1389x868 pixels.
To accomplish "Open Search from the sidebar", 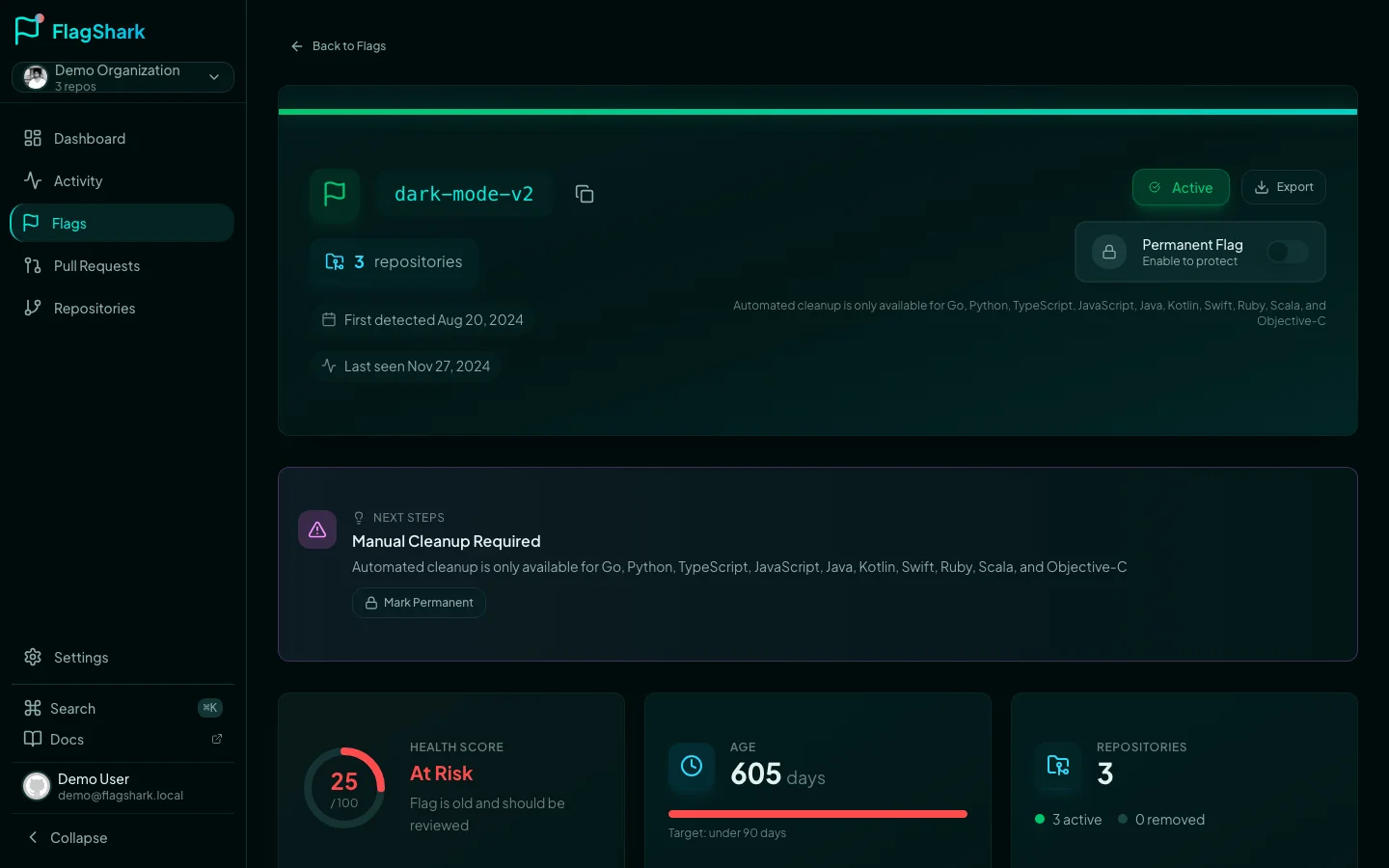I will click(x=73, y=708).
